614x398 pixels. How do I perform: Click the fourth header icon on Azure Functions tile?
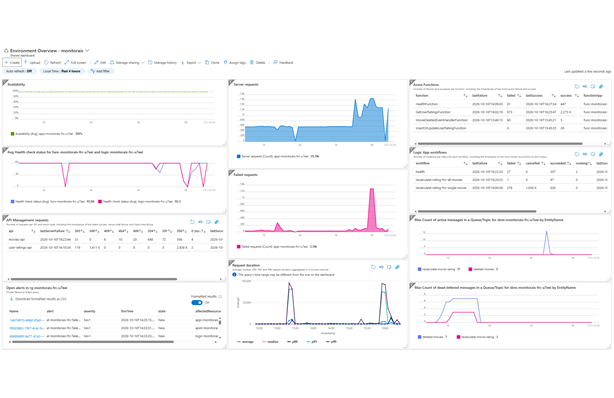pyautogui.click(x=601, y=86)
